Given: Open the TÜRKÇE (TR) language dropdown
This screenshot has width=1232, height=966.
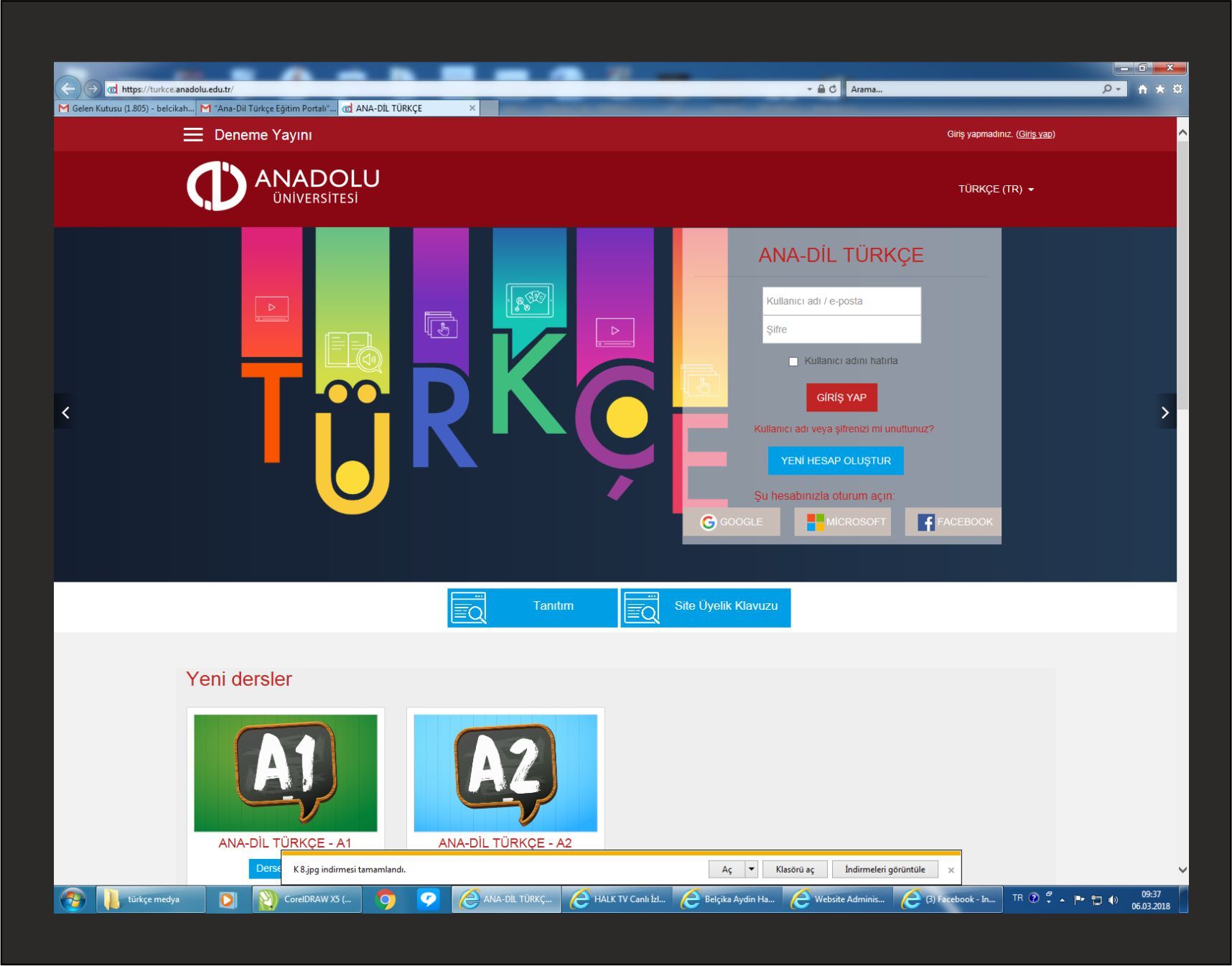Looking at the screenshot, I should click(996, 189).
